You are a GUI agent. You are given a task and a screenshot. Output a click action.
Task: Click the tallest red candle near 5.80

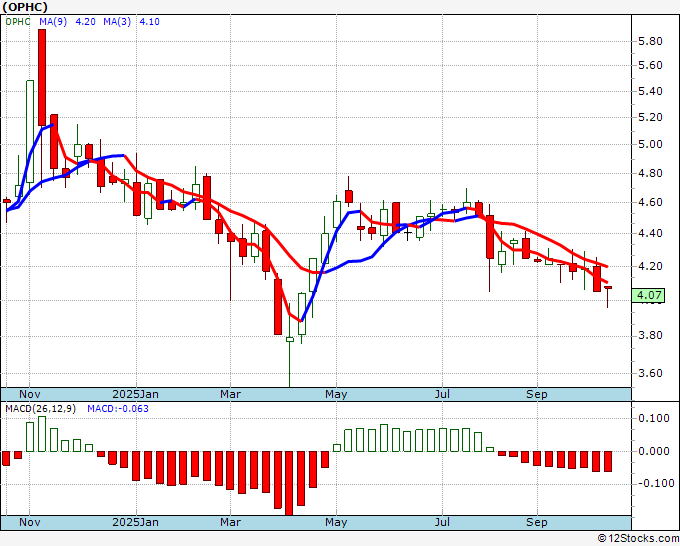coord(42,78)
